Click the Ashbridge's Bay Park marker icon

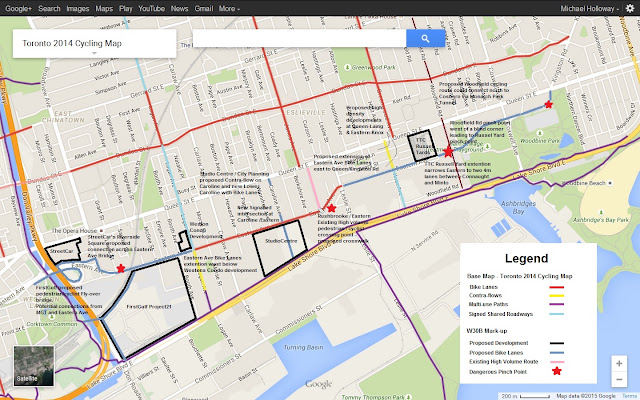point(601,213)
